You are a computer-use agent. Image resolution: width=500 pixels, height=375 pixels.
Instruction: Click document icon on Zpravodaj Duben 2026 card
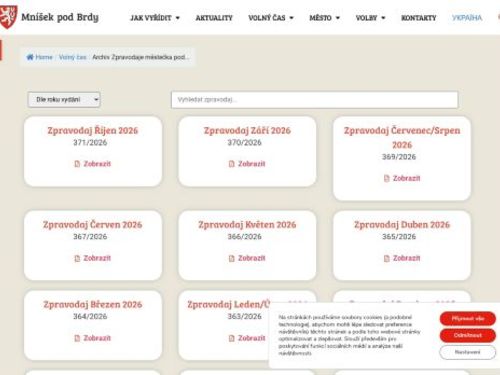[x=386, y=258]
